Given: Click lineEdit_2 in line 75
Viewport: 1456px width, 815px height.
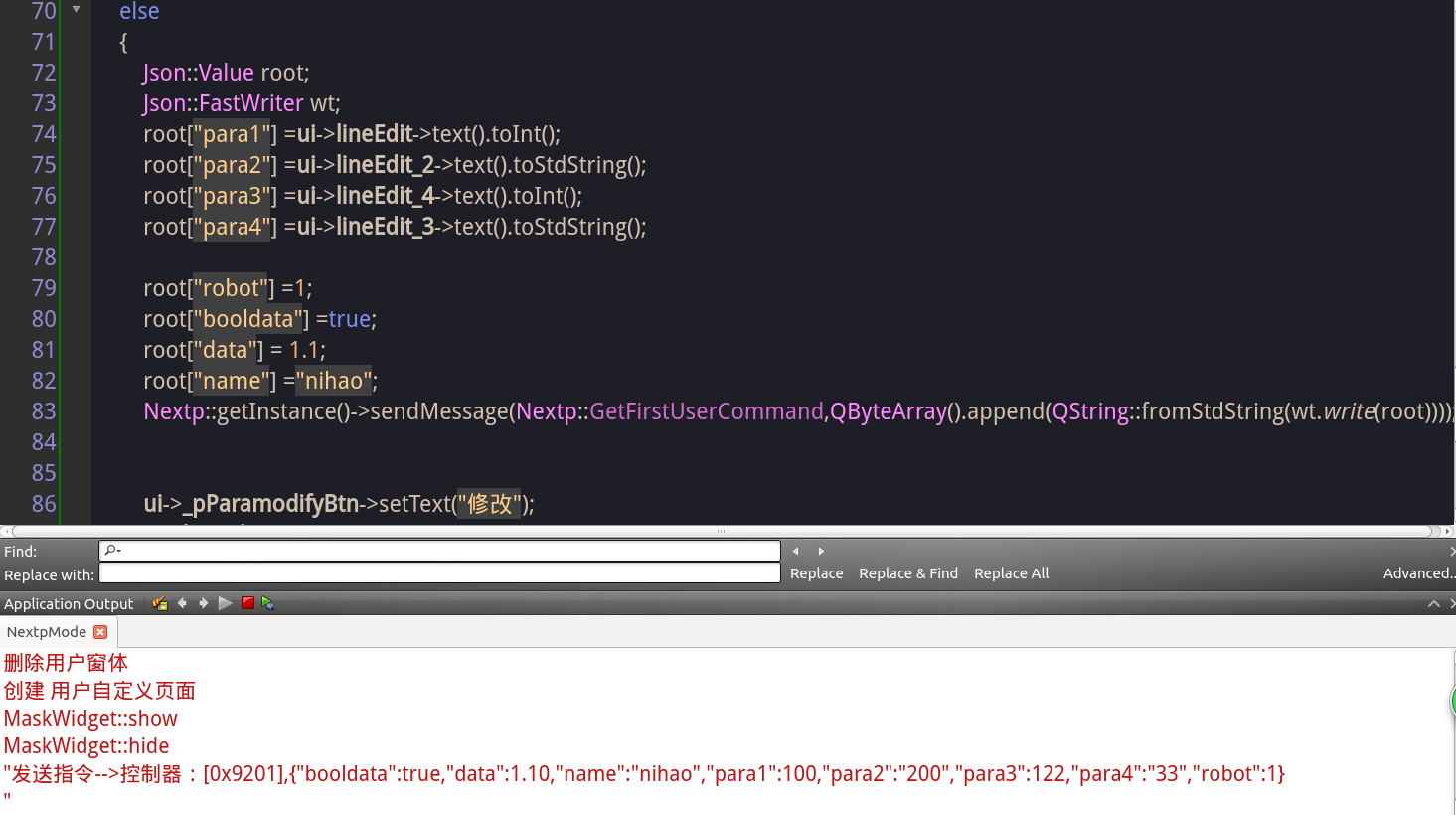Looking at the screenshot, I should click(x=386, y=165).
